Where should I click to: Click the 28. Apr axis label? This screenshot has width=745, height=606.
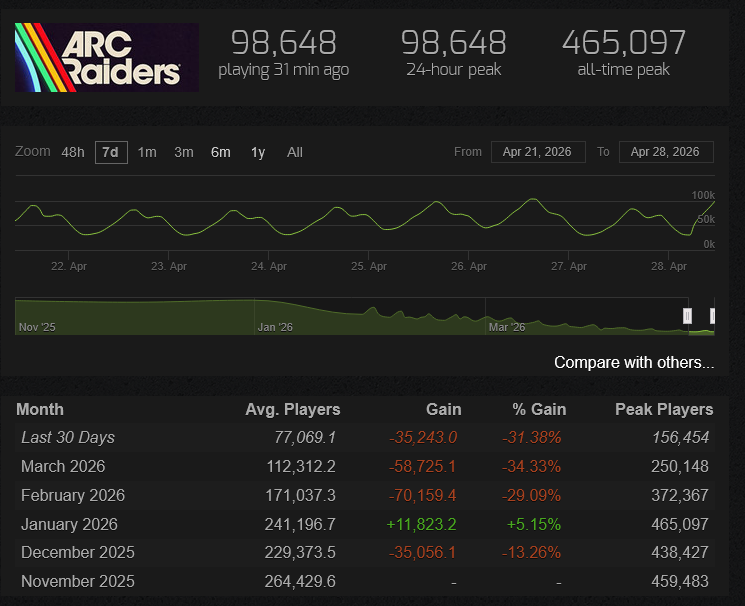pyautogui.click(x=669, y=266)
